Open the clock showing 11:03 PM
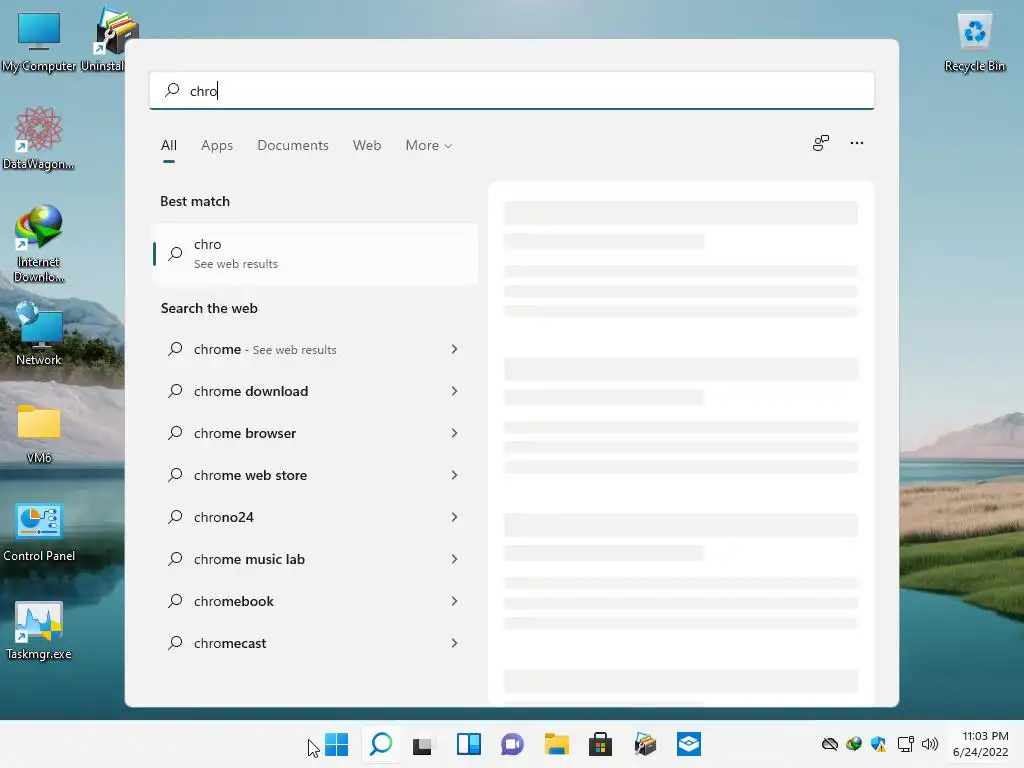Viewport: 1024px width, 768px height. click(980, 744)
